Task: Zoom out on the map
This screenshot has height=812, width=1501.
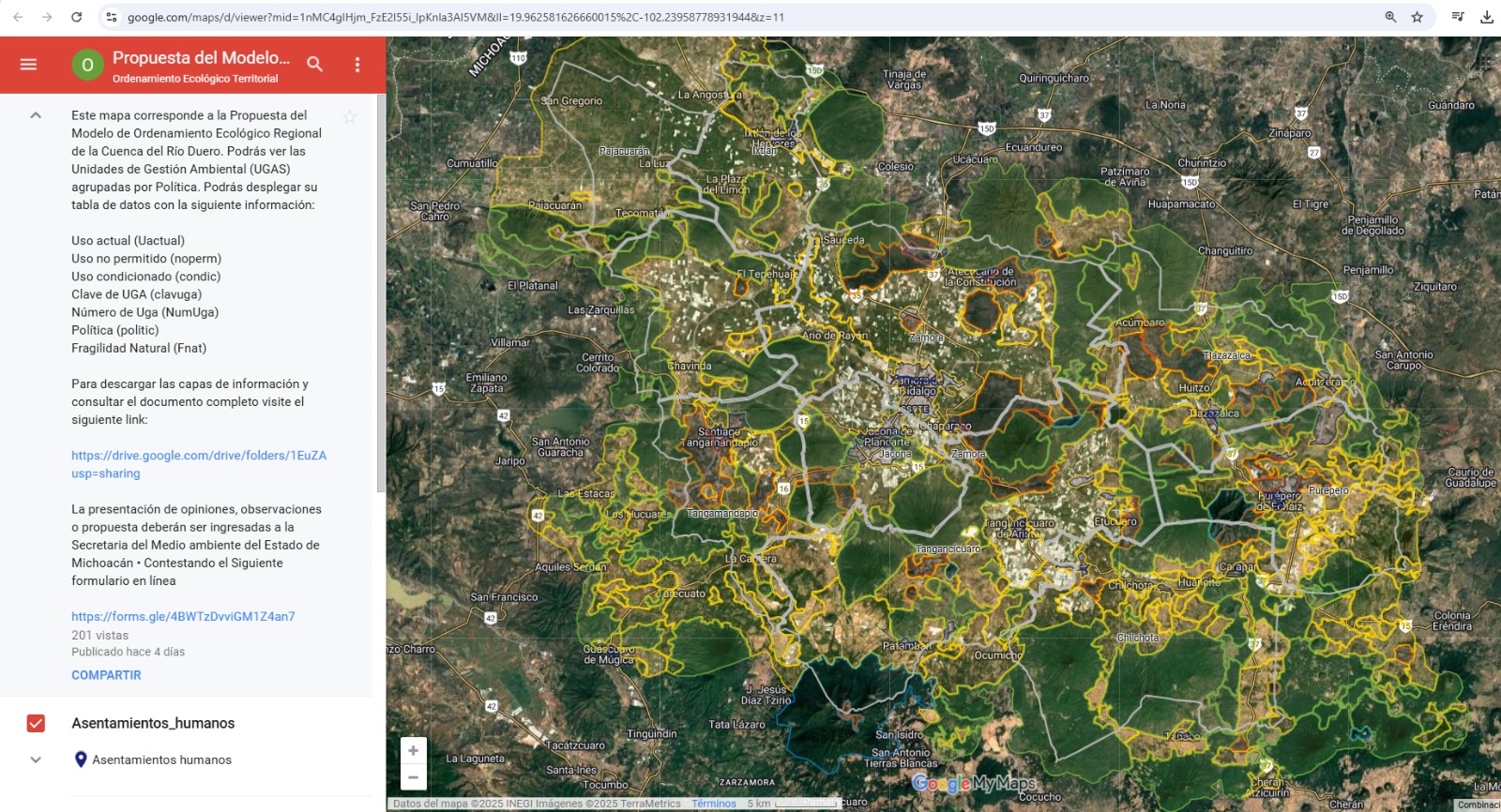Action: 413,777
